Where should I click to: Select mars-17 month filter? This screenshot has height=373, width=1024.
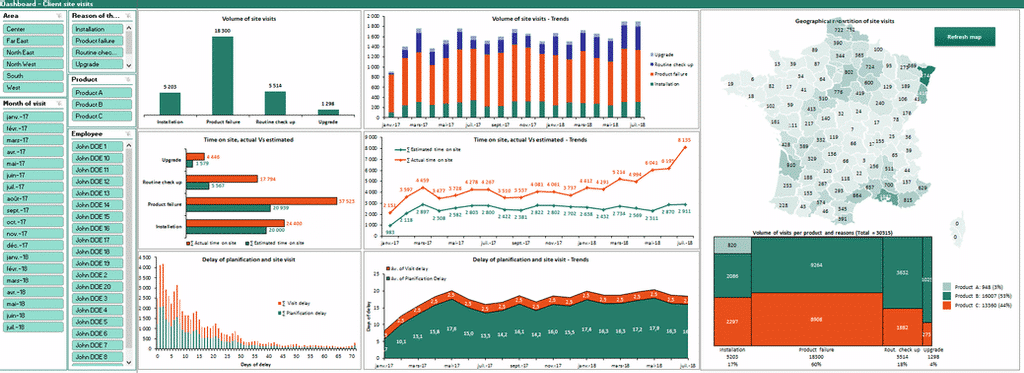[x=33, y=140]
